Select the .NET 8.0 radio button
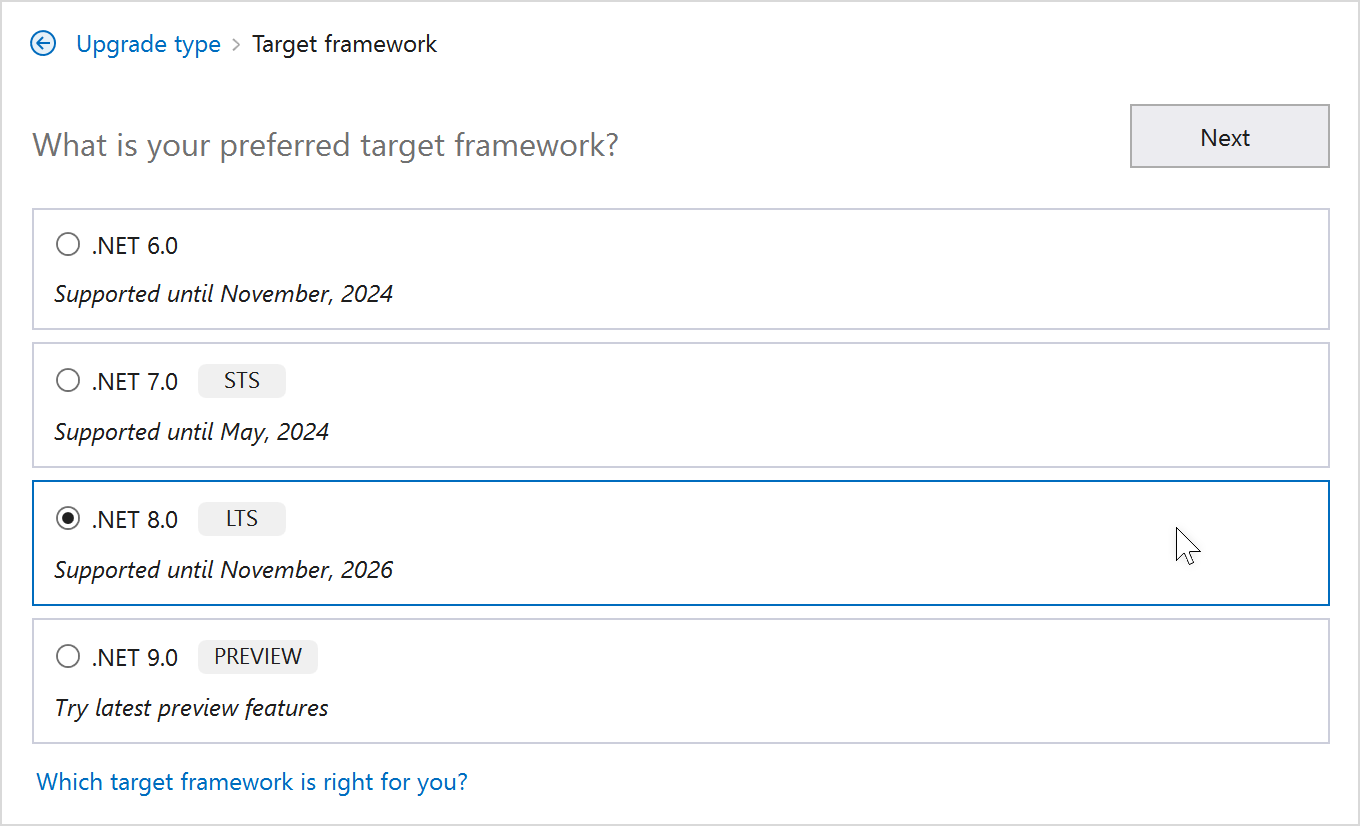1360x826 pixels. 68,519
